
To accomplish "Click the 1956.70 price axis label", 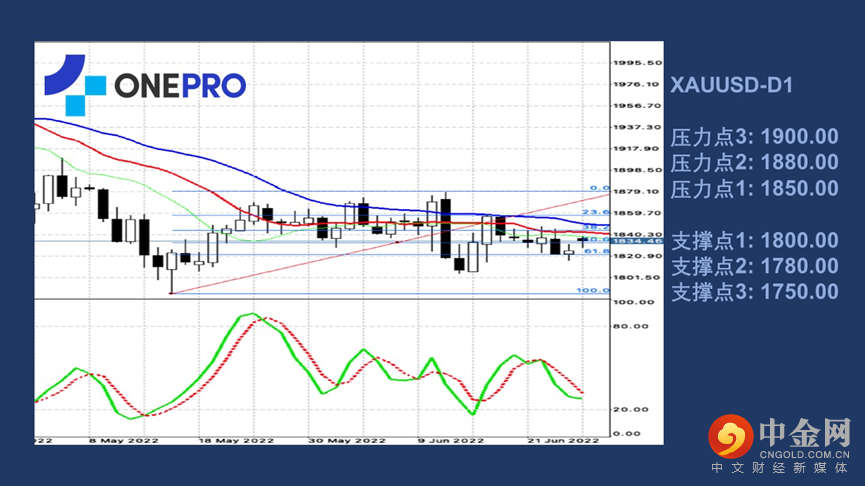I will pyautogui.click(x=637, y=106).
